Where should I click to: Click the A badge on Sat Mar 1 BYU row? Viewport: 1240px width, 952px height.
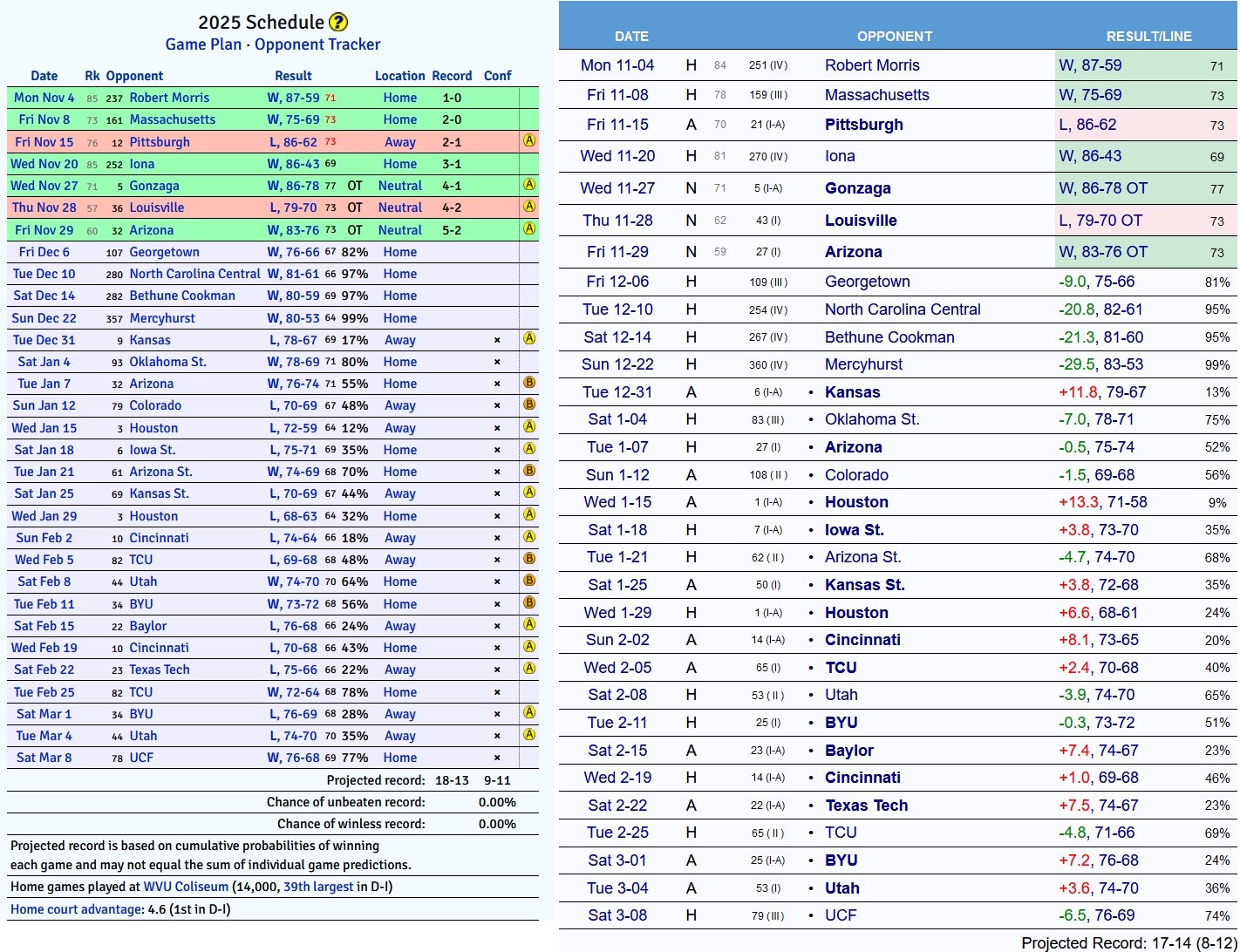[528, 713]
